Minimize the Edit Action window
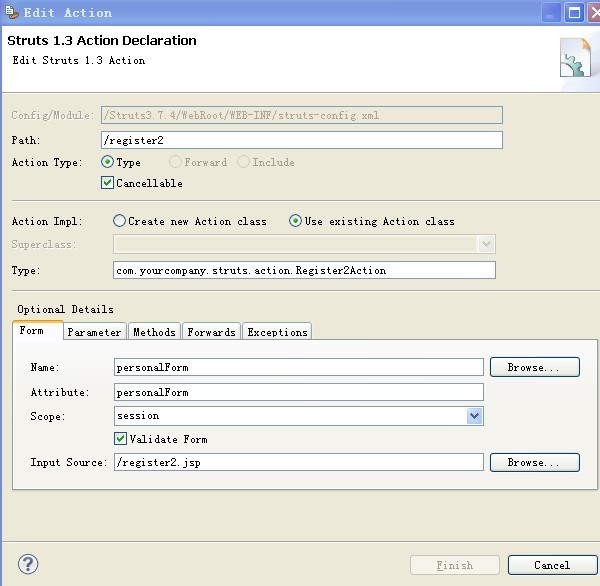 [551, 13]
